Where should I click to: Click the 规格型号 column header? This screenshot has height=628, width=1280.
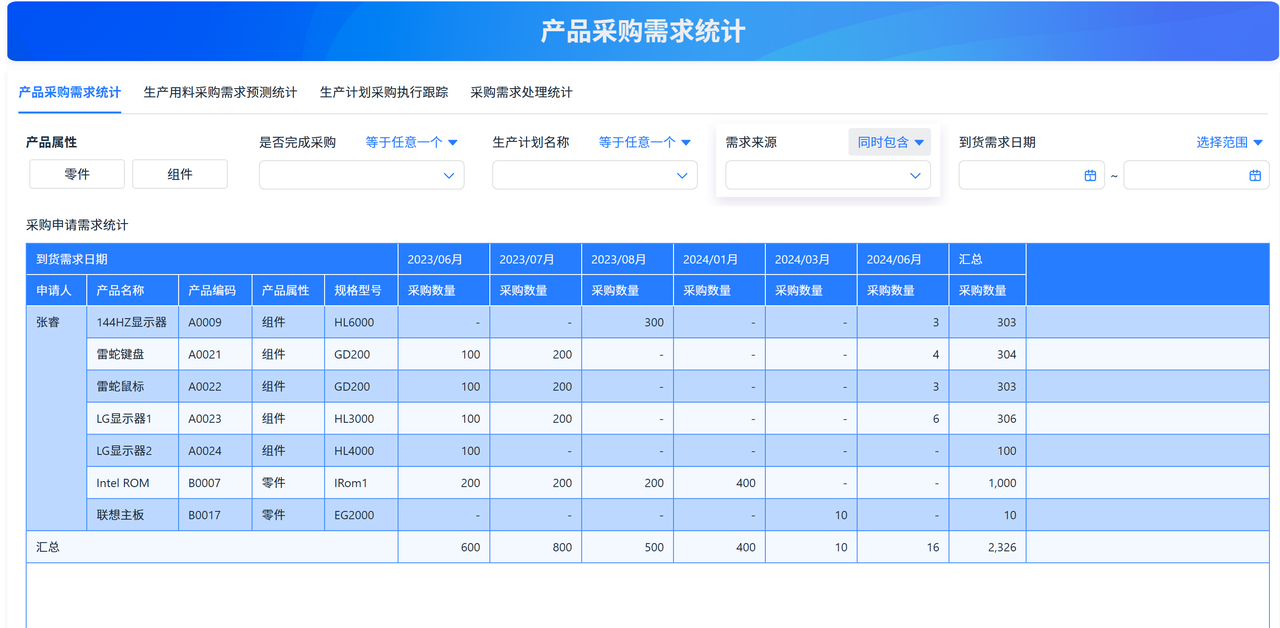tap(362, 290)
